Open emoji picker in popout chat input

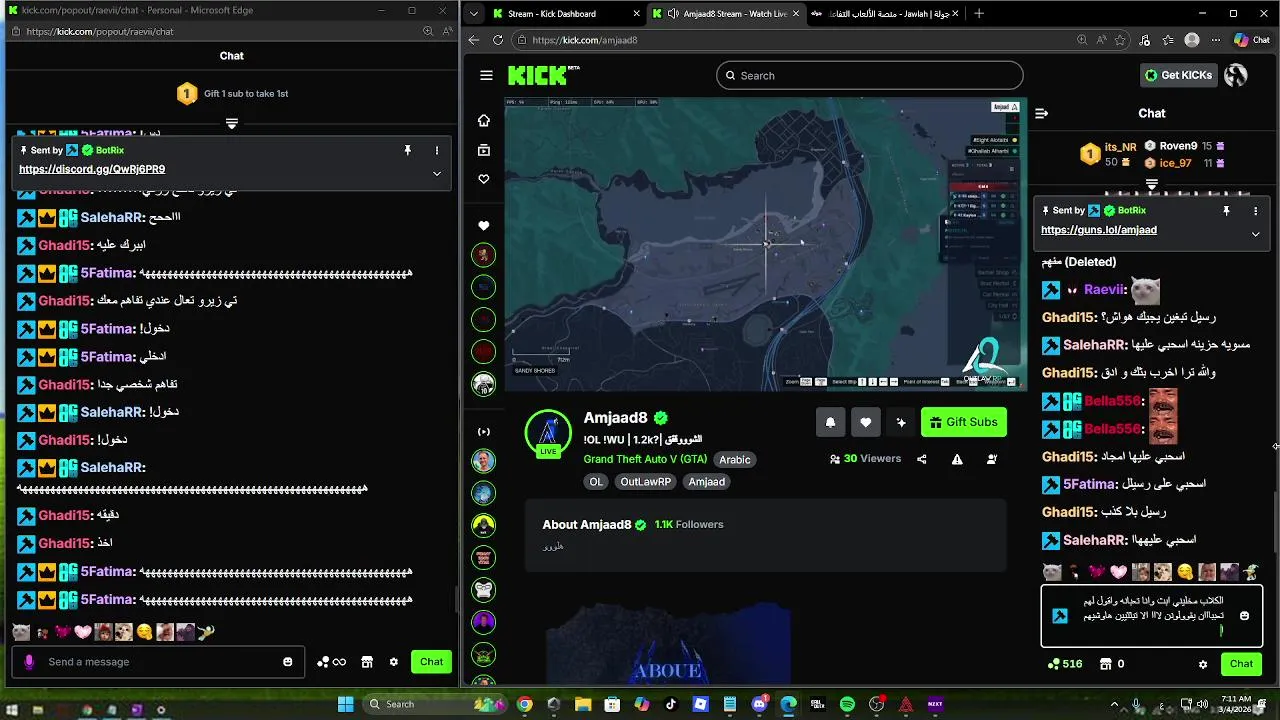(288, 662)
